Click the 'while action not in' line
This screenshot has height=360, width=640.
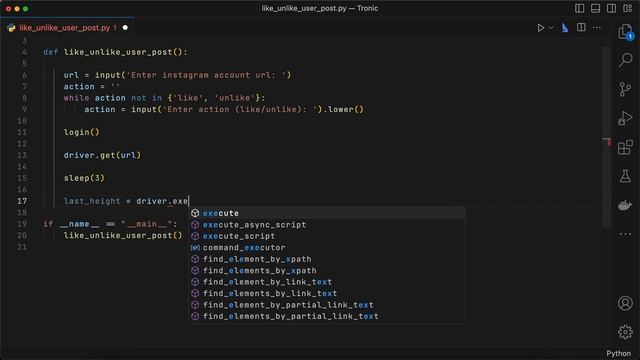click(x=164, y=98)
